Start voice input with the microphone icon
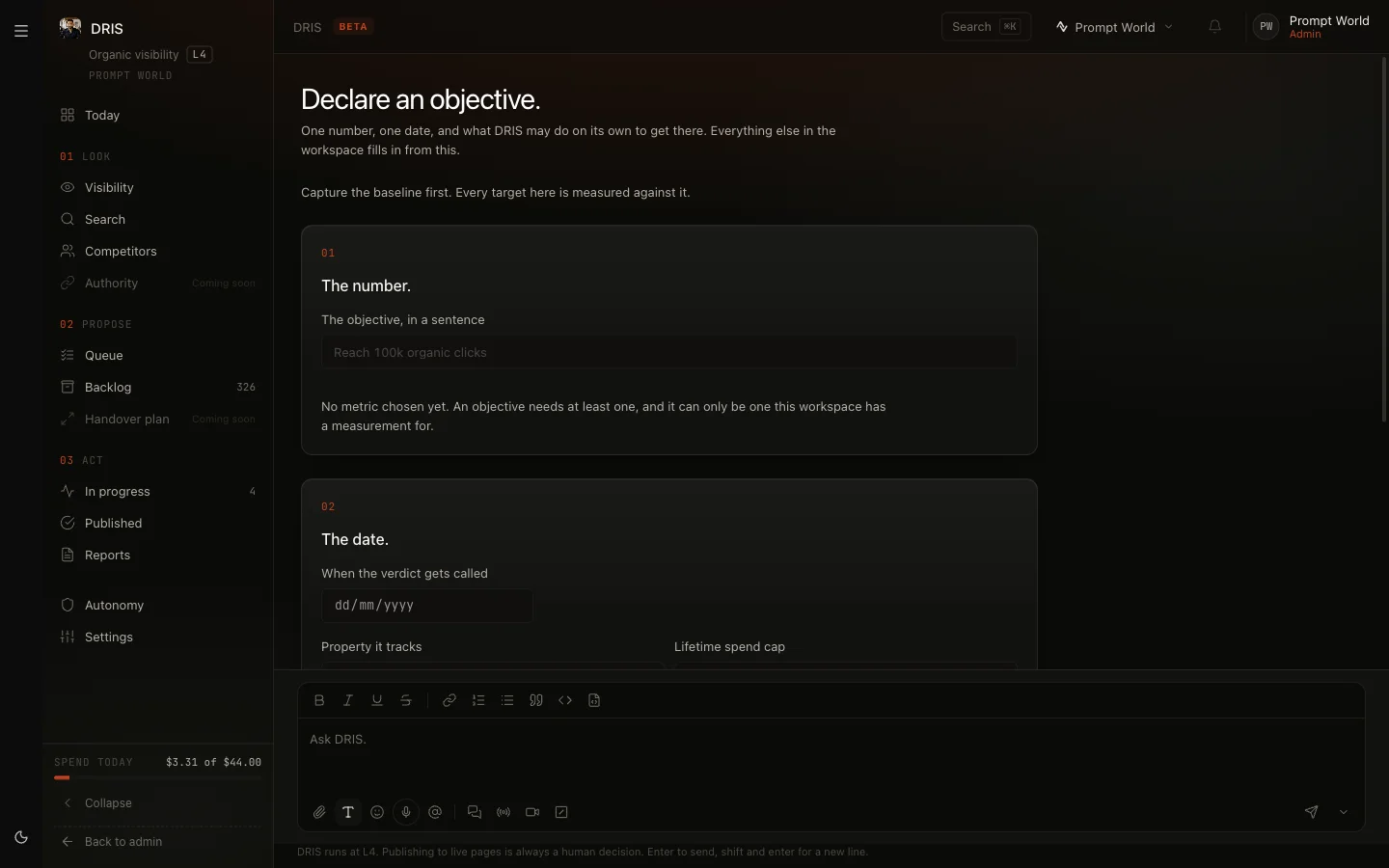 coord(406,812)
